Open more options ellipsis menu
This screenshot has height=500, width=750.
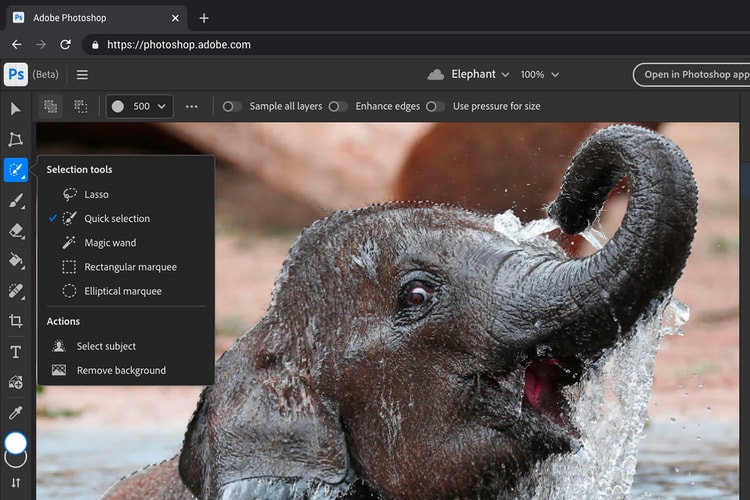pos(191,106)
